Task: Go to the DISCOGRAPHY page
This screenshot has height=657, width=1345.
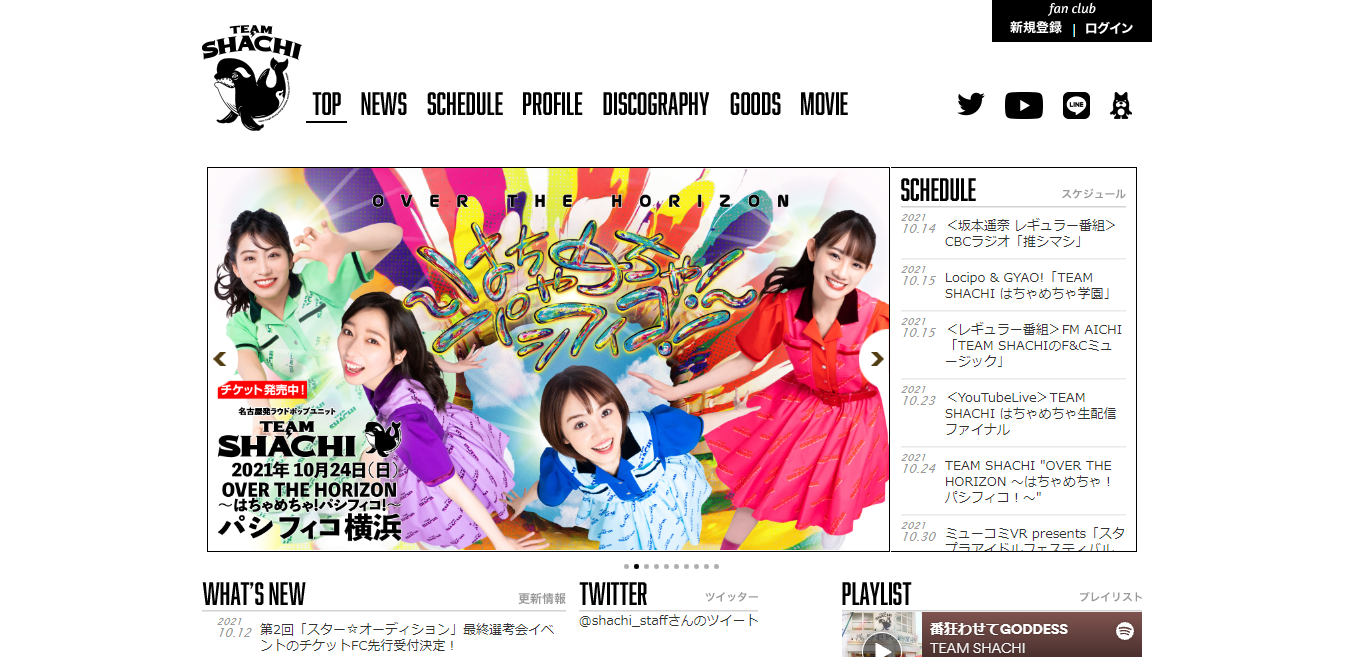Action: [x=655, y=105]
